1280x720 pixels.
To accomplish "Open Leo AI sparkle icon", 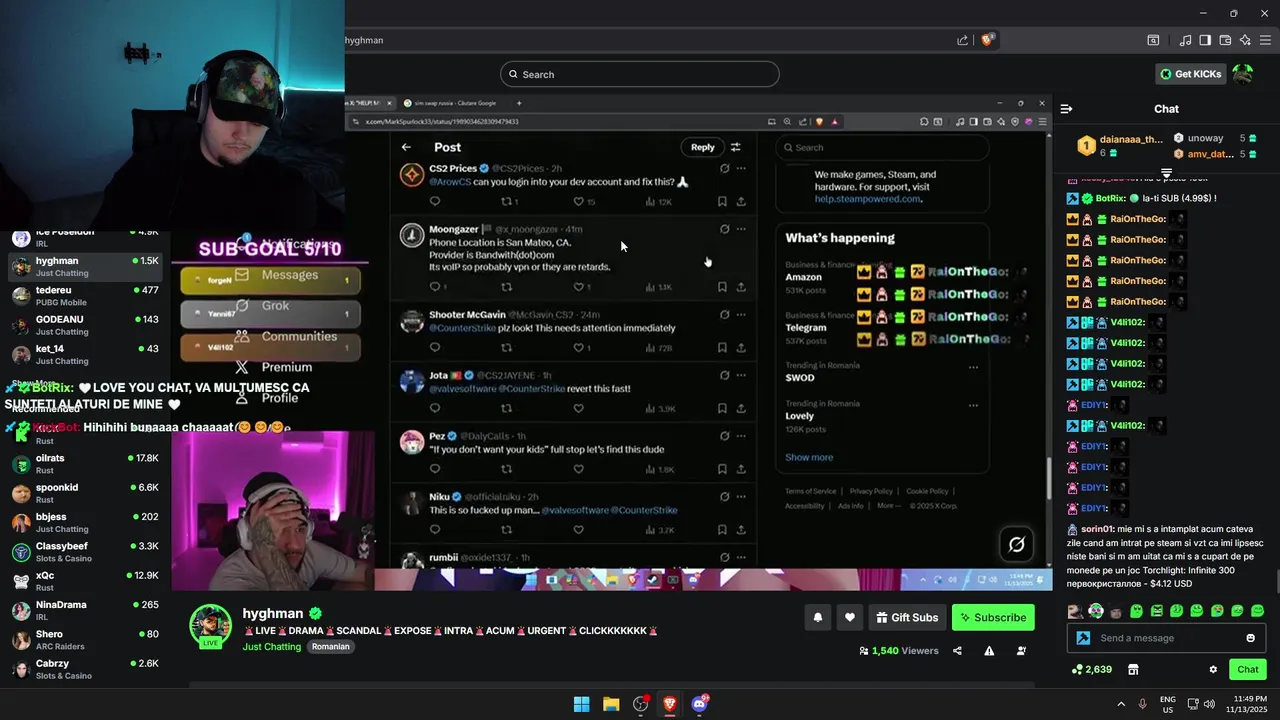I will click(1245, 40).
